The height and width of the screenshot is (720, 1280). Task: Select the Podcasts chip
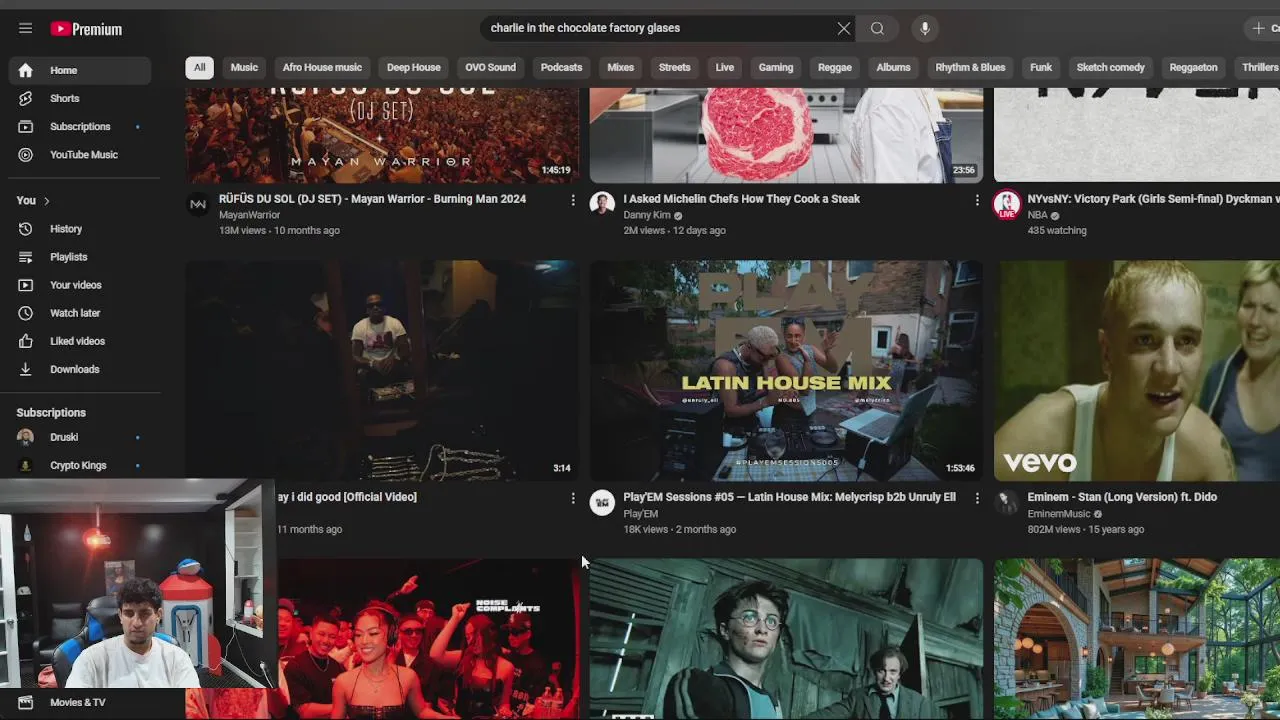[561, 67]
